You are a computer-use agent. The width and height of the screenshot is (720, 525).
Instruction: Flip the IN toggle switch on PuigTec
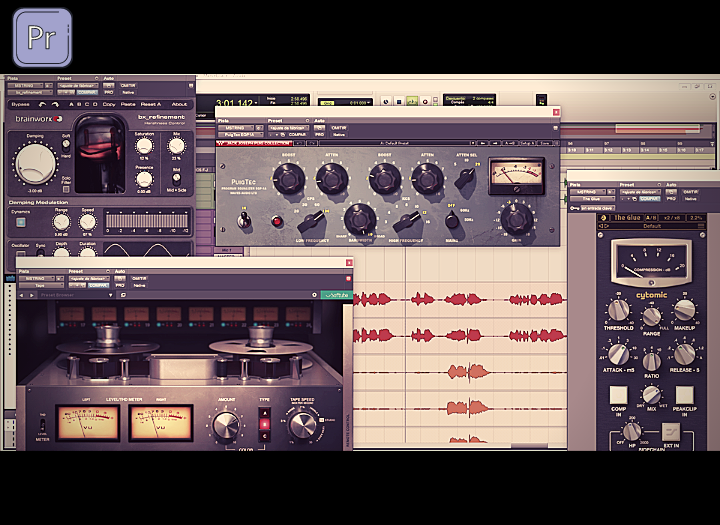click(x=244, y=219)
